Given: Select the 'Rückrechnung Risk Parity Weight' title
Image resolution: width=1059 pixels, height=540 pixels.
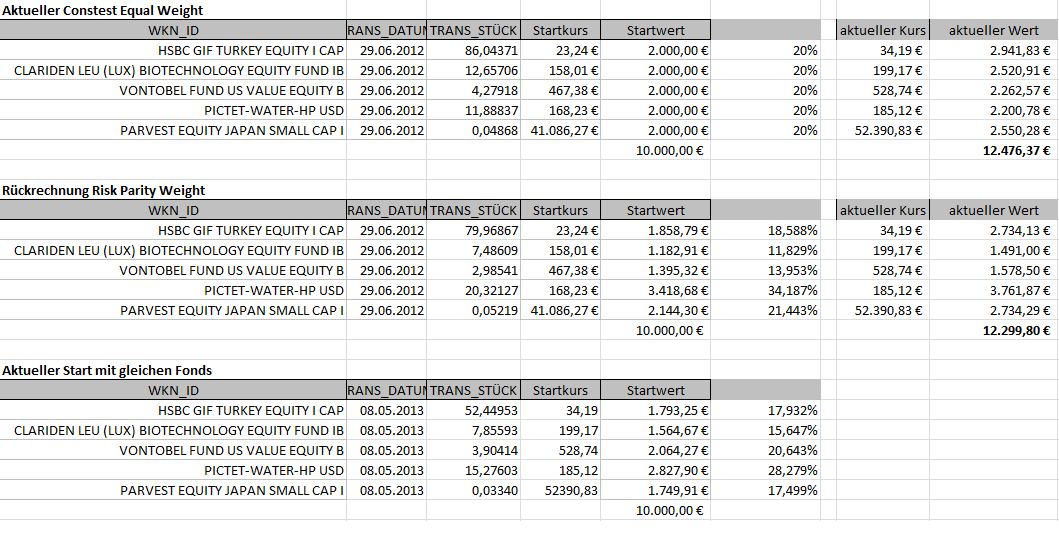Looking at the screenshot, I should pyautogui.click(x=103, y=190).
